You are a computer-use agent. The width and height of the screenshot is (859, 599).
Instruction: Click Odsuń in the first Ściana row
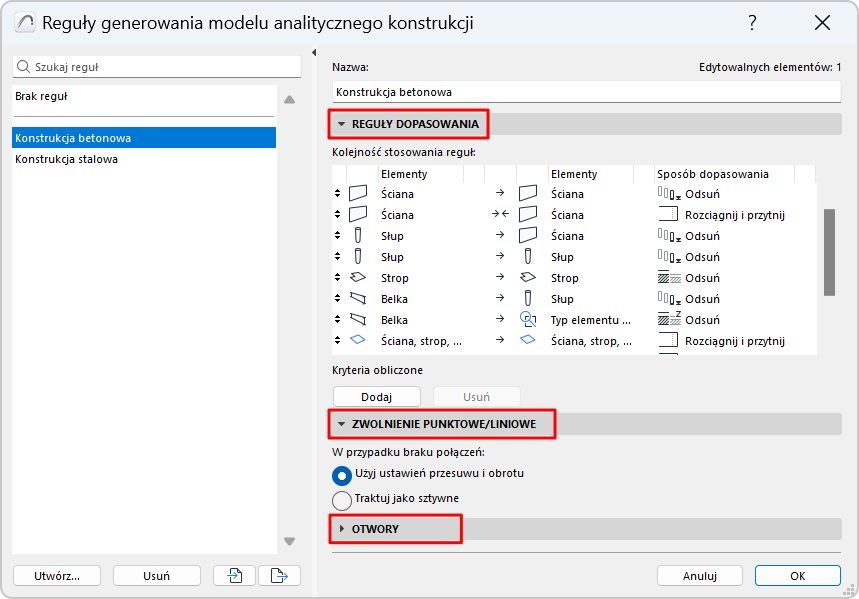tap(702, 193)
